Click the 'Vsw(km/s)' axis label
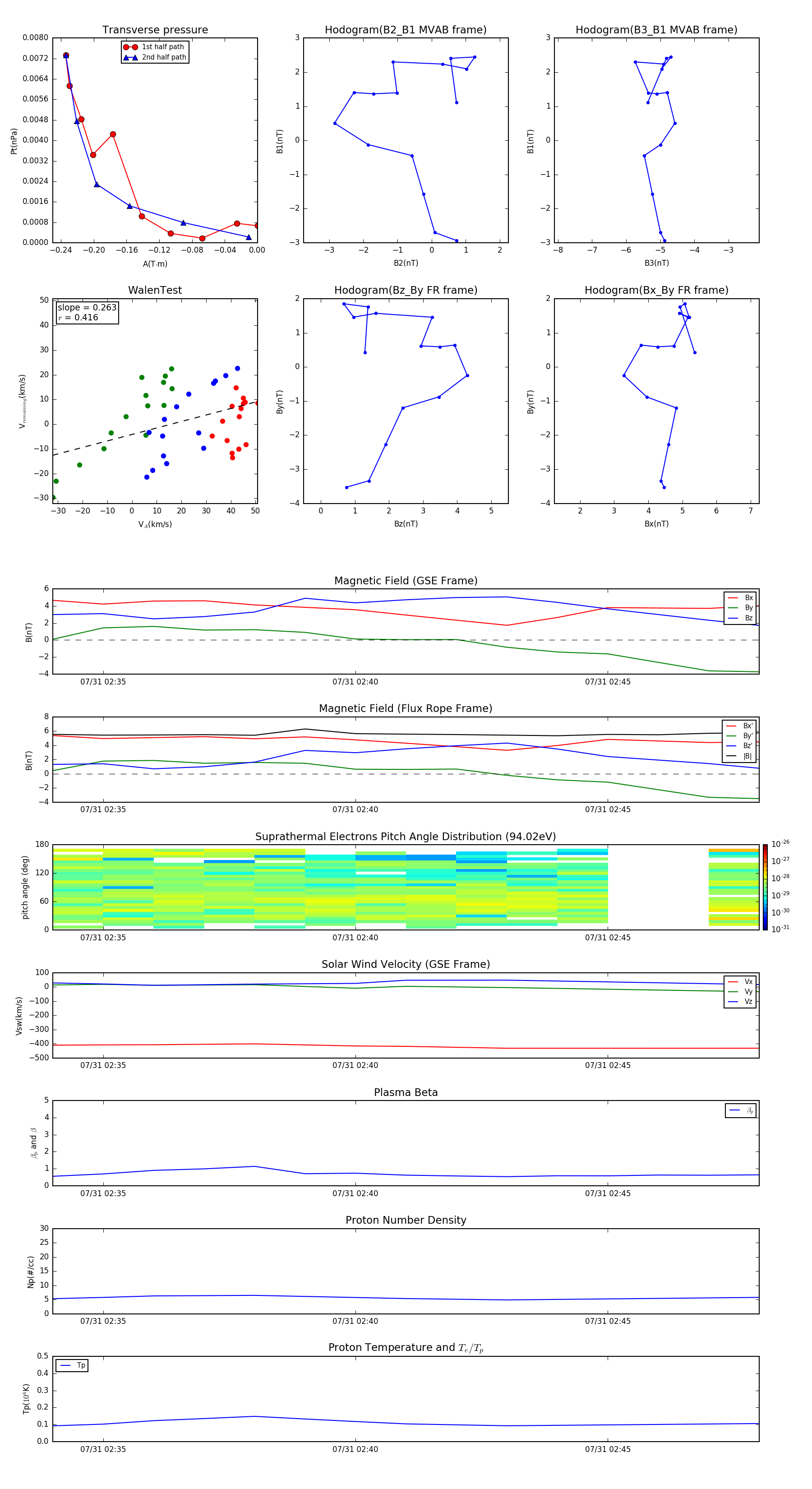The image size is (812, 1489). coord(19,1016)
